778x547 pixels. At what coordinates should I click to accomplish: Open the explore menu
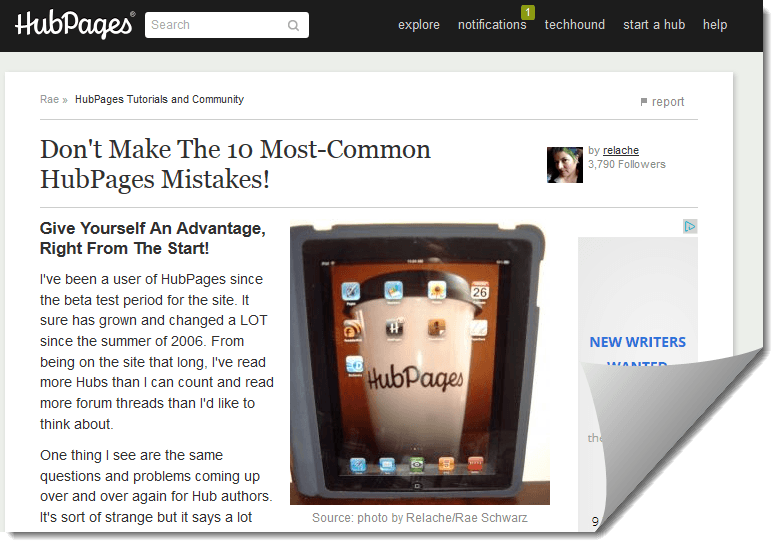(x=419, y=25)
